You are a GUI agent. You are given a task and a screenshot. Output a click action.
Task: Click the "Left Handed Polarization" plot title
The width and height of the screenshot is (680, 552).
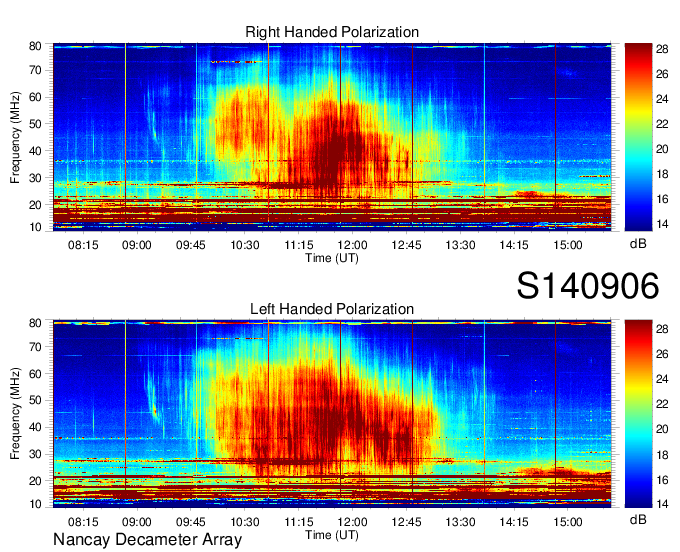click(332, 309)
